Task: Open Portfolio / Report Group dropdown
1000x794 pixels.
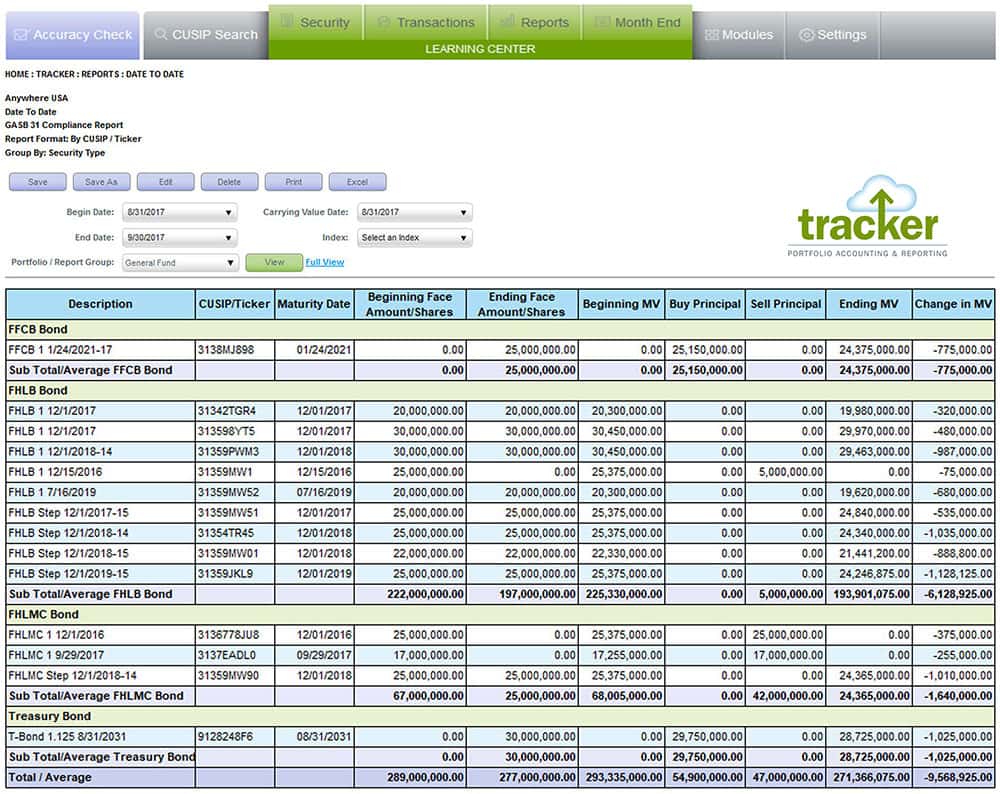Action: [180, 263]
